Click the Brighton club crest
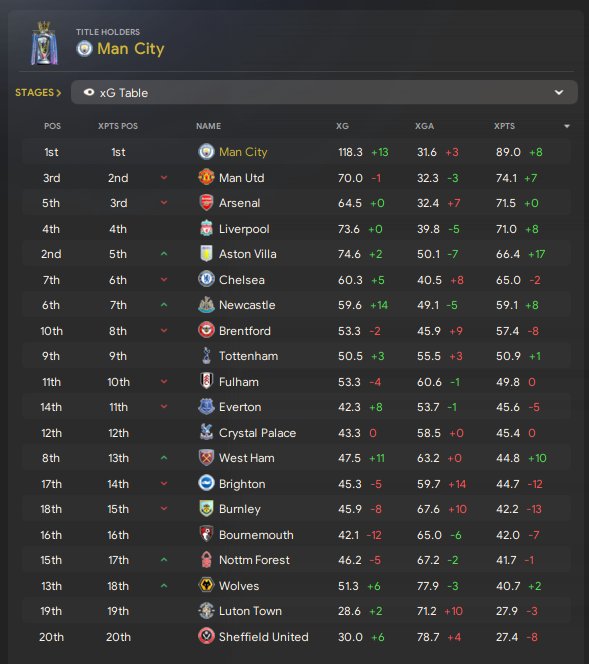The image size is (589, 664). 206,483
